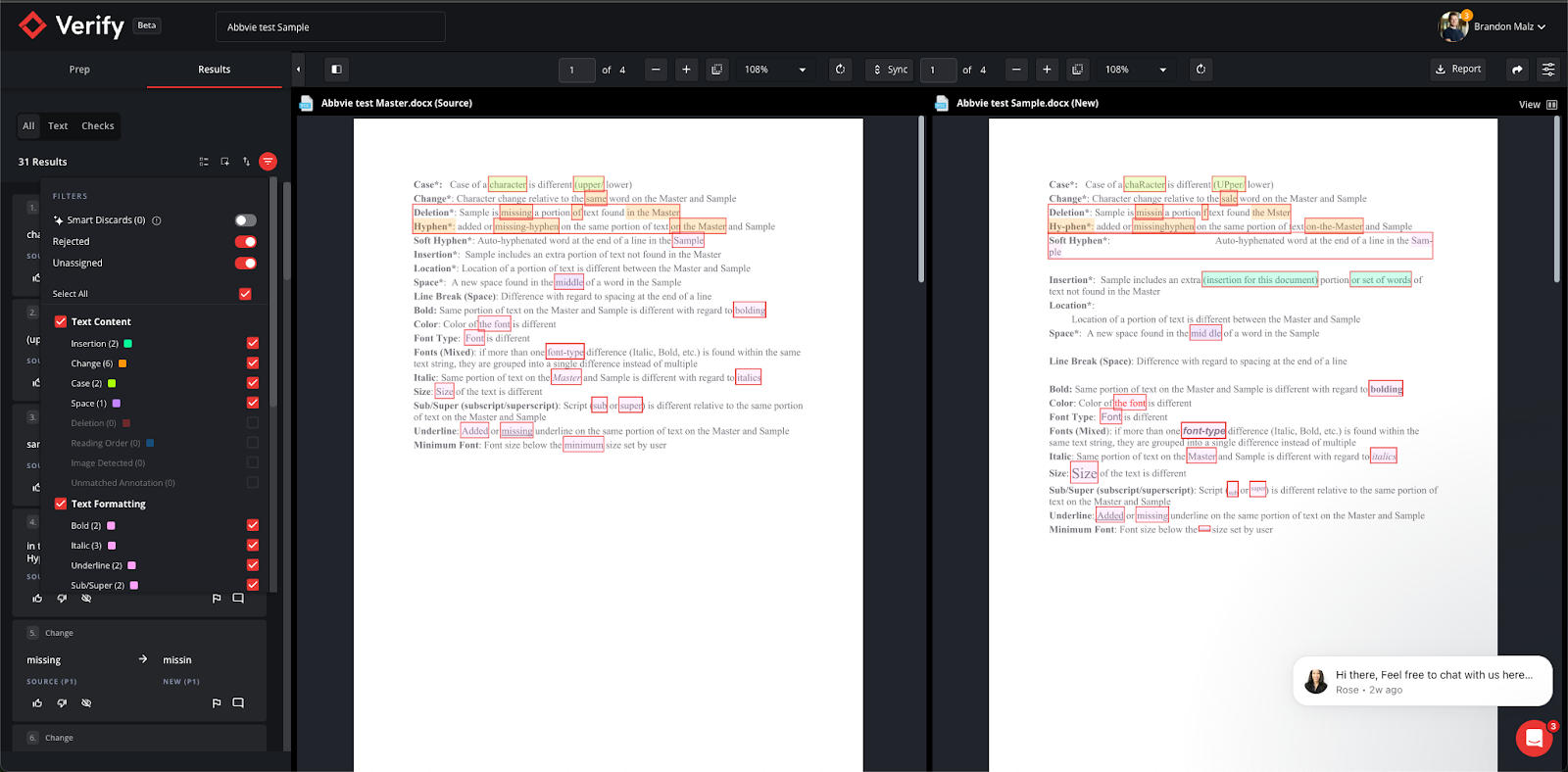Zoom out the new document

[x=1016, y=70]
